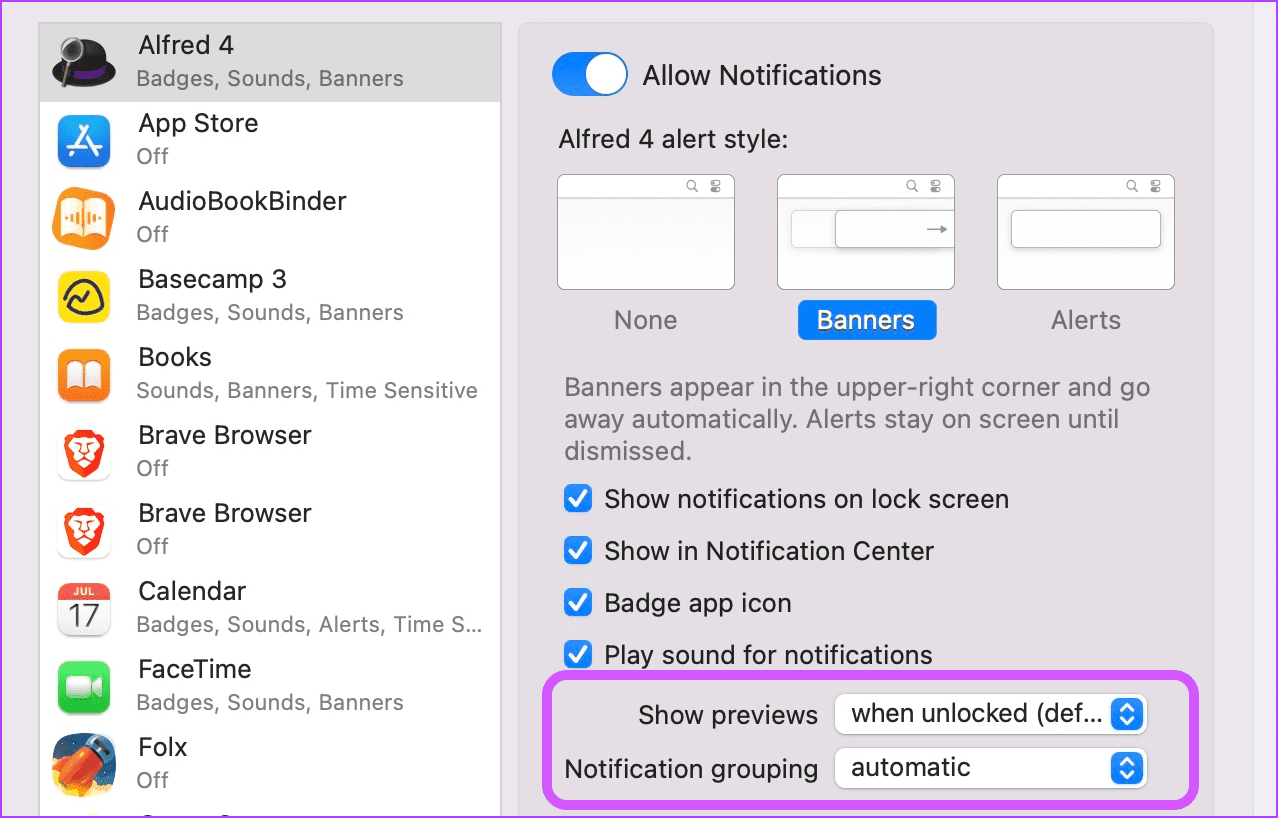The height and width of the screenshot is (818, 1278).
Task: Toggle the Allow Notifications switch
Action: point(590,75)
